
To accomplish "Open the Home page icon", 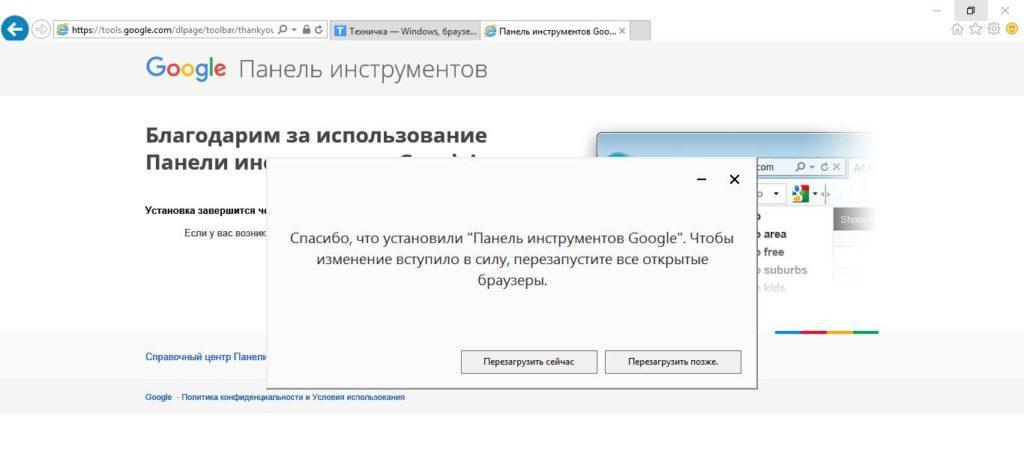I will (x=957, y=29).
